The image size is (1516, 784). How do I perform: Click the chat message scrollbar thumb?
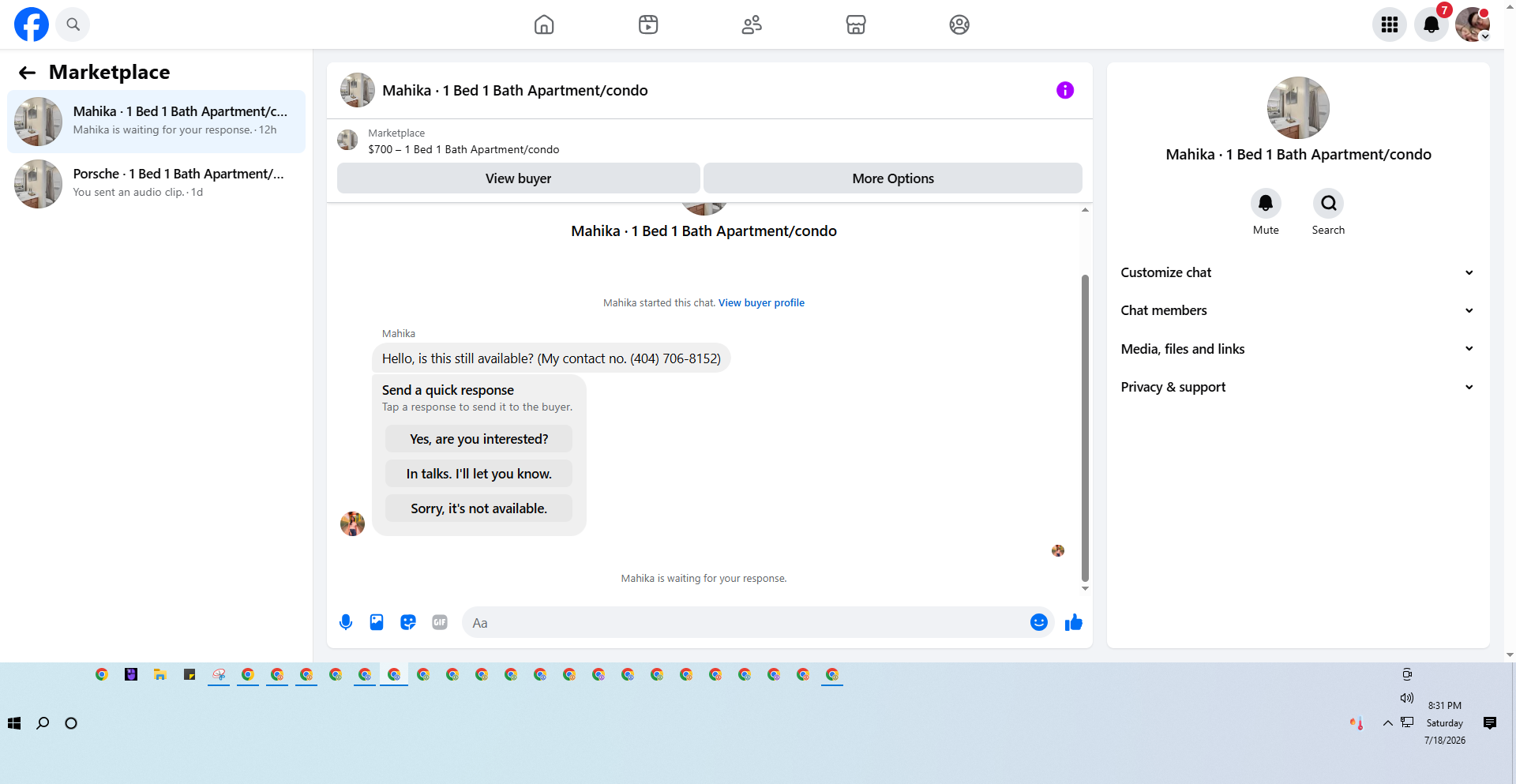pyautogui.click(x=1085, y=428)
